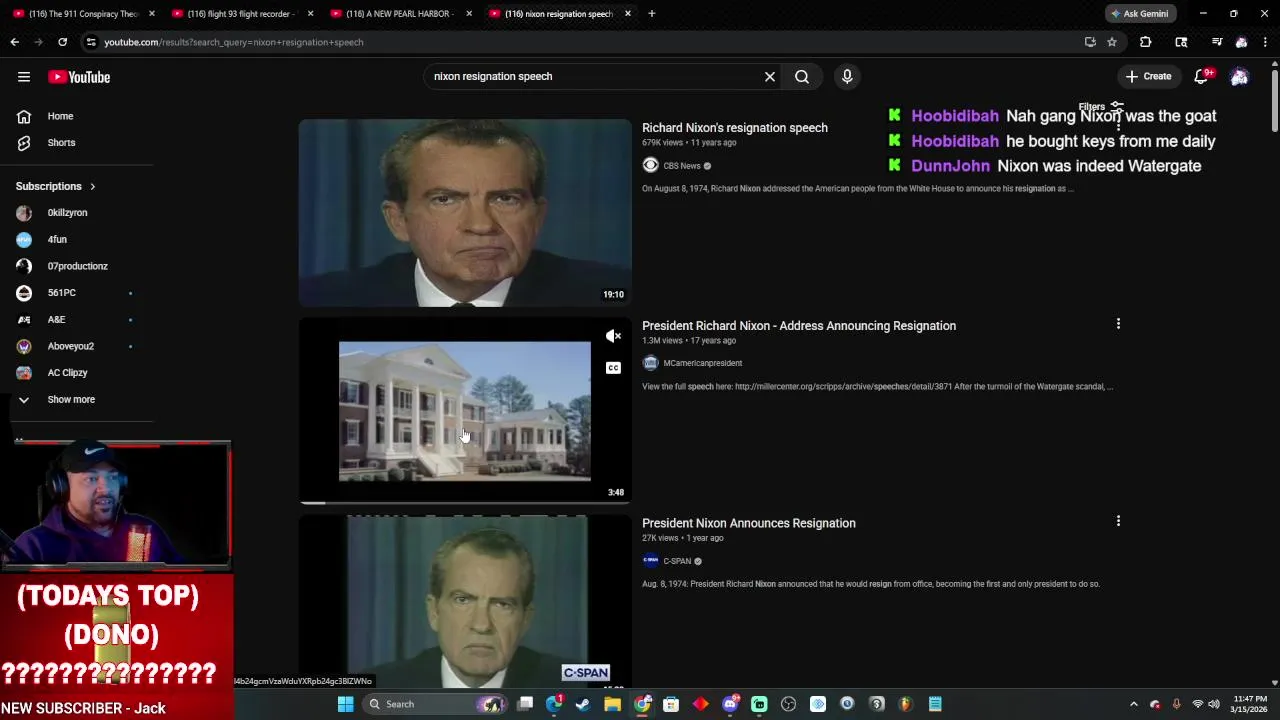Screen dimensions: 1280x720
Task: Open the browser Extensions puzzle icon
Action: (x=1146, y=42)
